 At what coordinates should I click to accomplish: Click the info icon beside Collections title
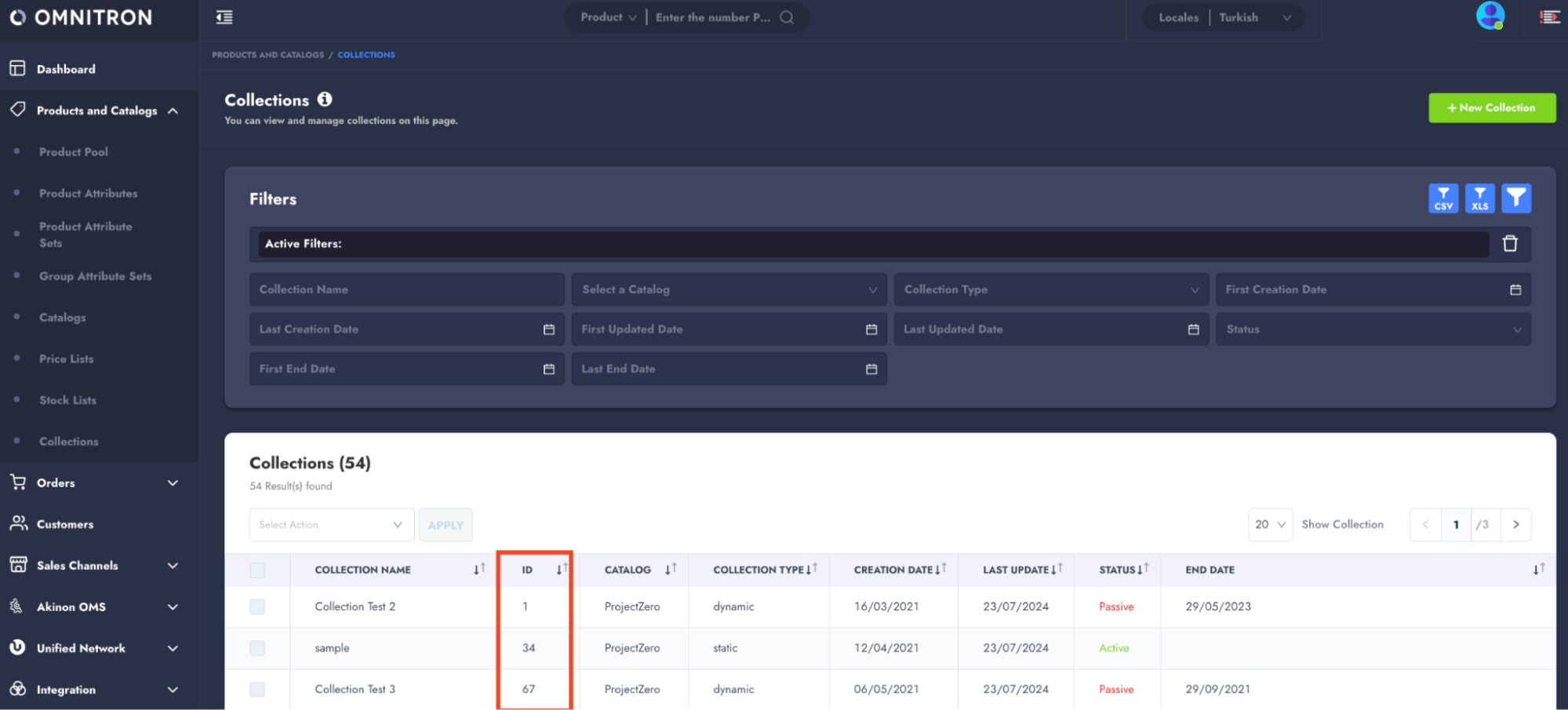click(x=325, y=100)
